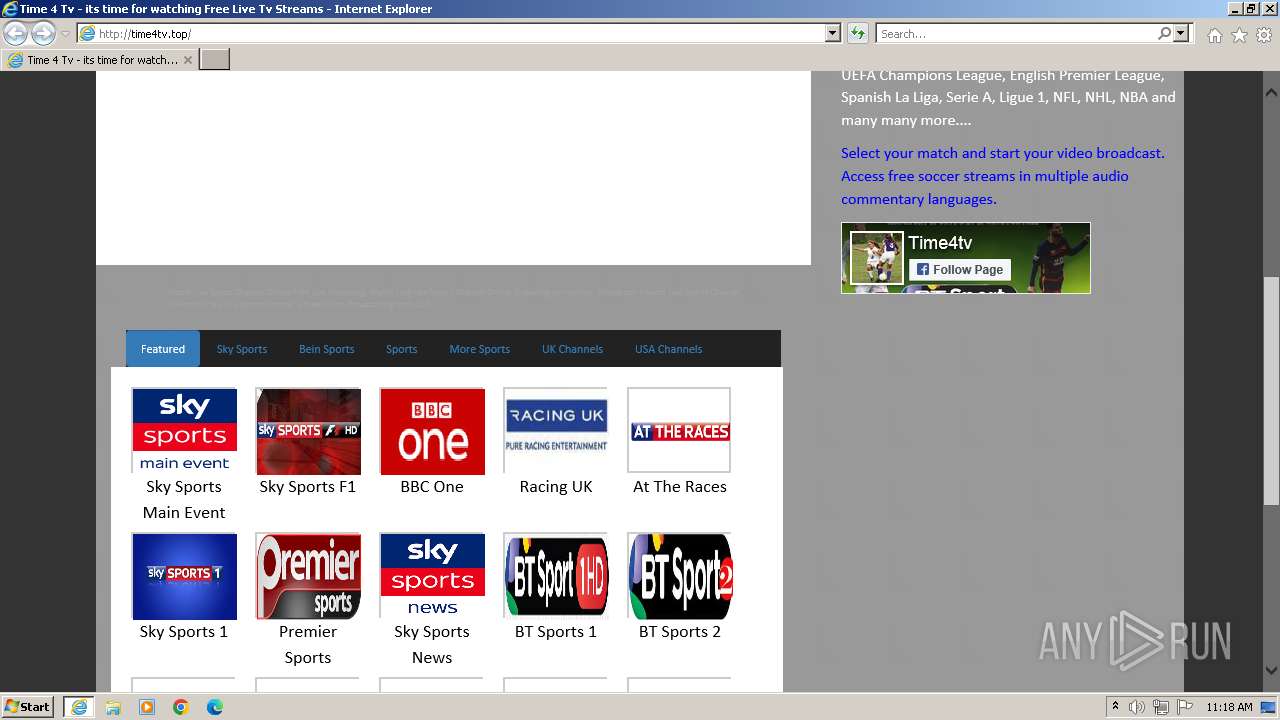
Task: Open a new blank tab
Action: 215,60
